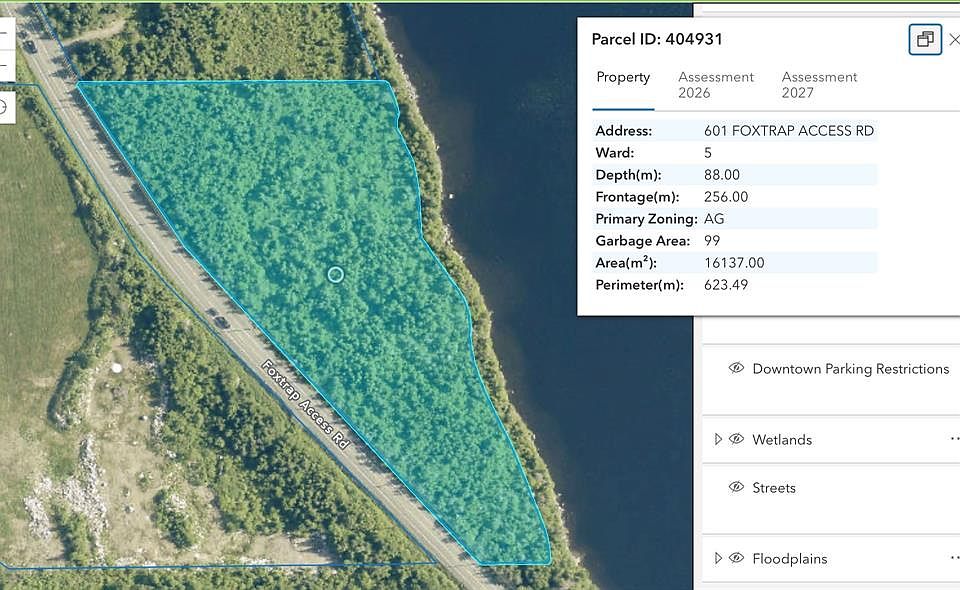Click the Perimeter value 623.49
Viewport: 960px width, 590px height.
(x=726, y=285)
